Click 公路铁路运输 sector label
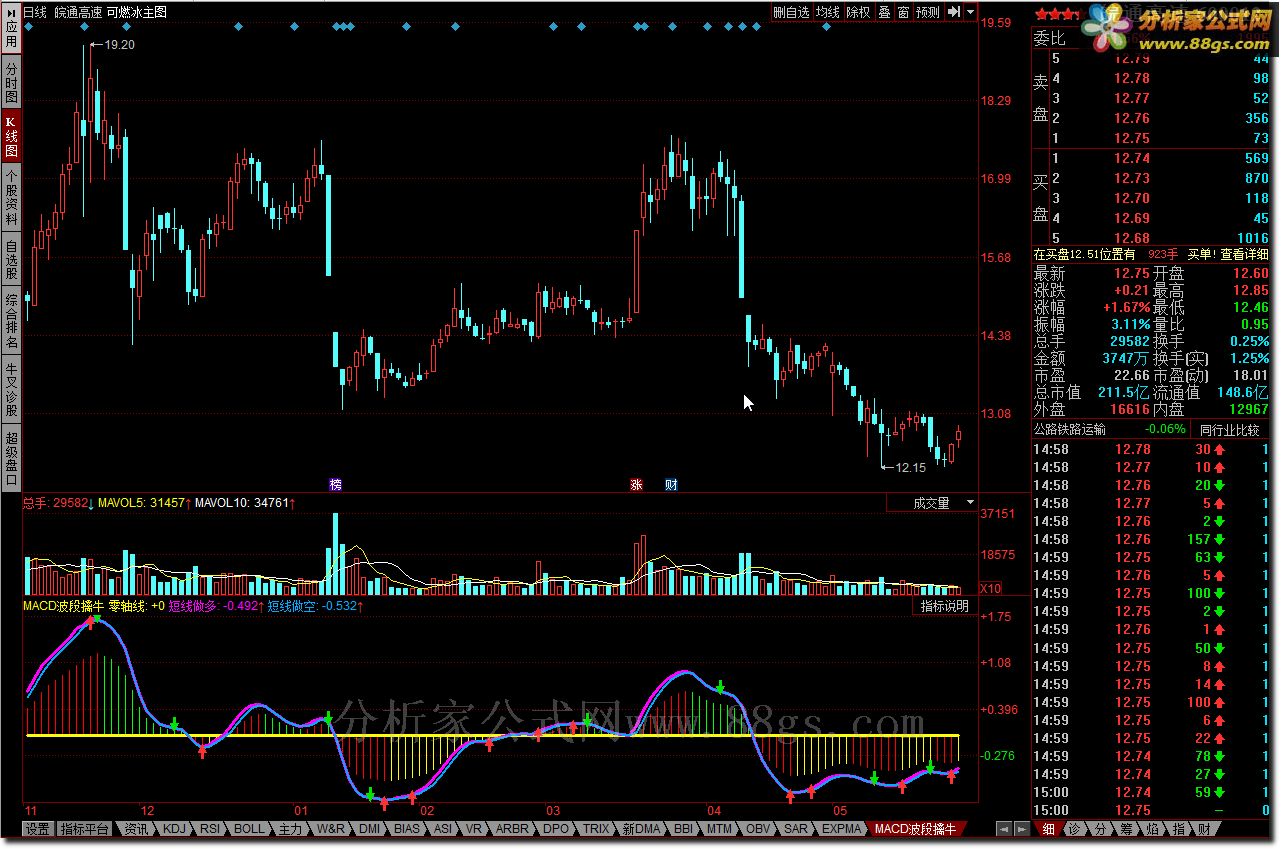Screen dimensions: 1281x849 coord(1070,430)
